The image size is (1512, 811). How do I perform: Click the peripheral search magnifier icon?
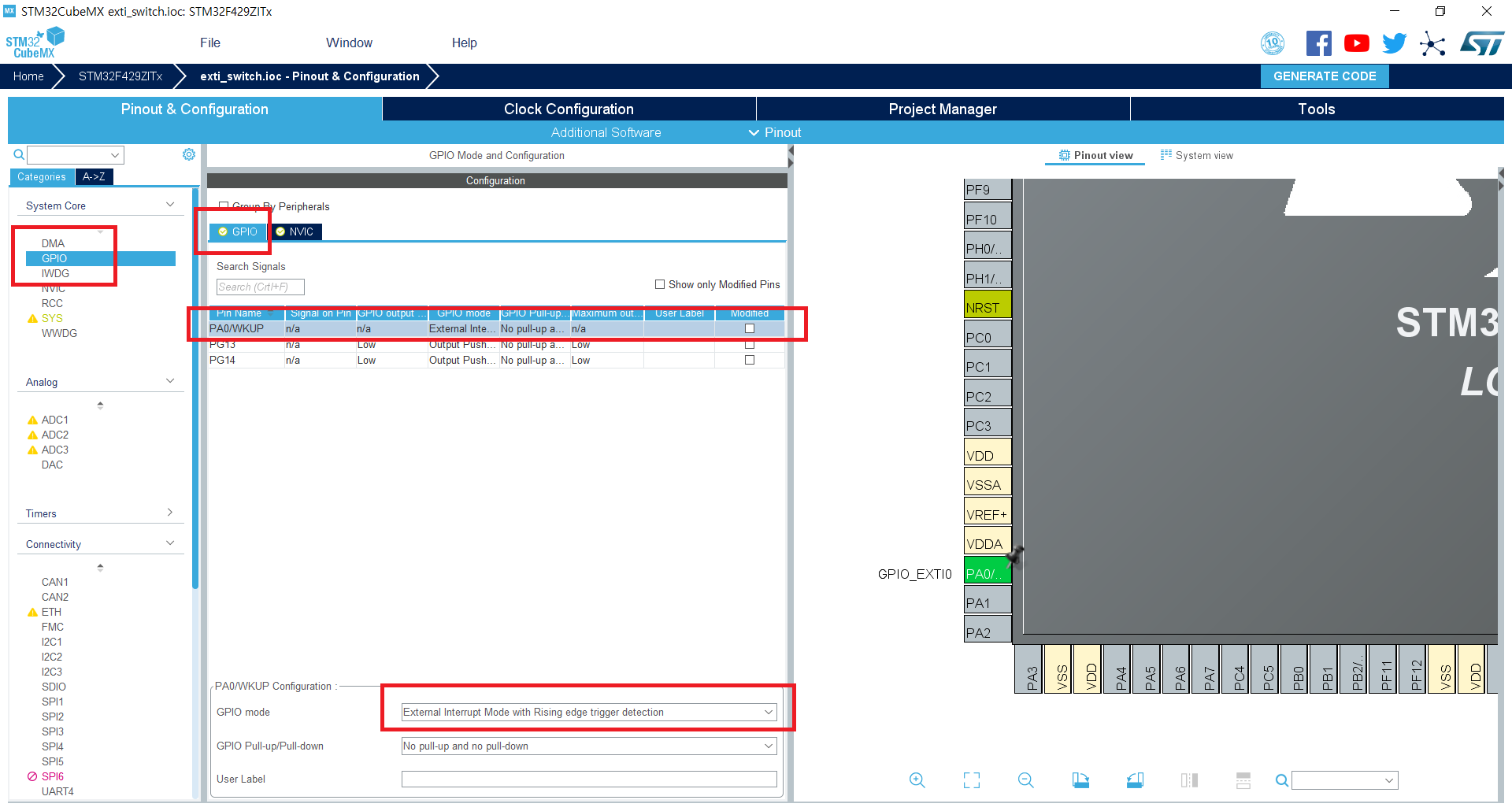(x=19, y=154)
